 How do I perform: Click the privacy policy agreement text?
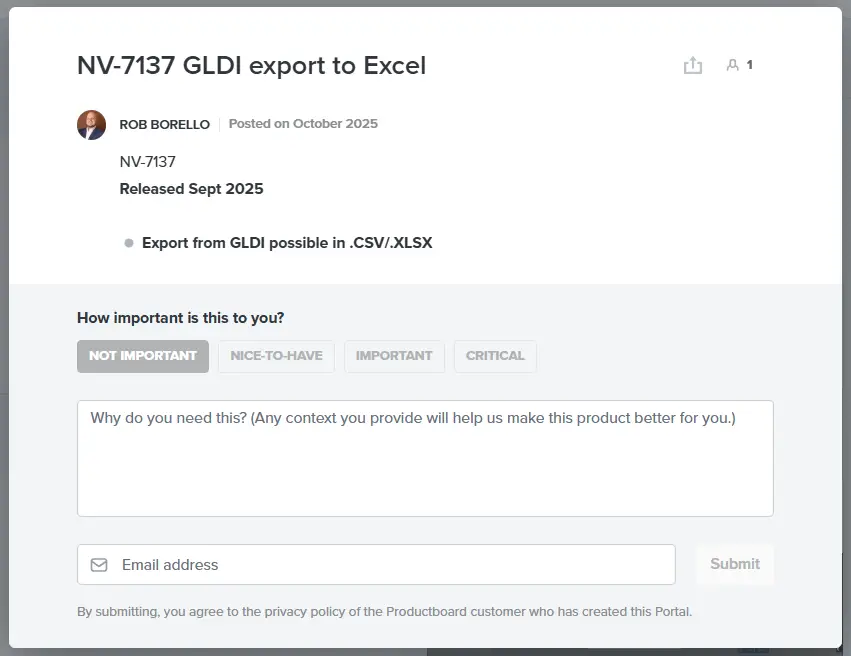[384, 612]
